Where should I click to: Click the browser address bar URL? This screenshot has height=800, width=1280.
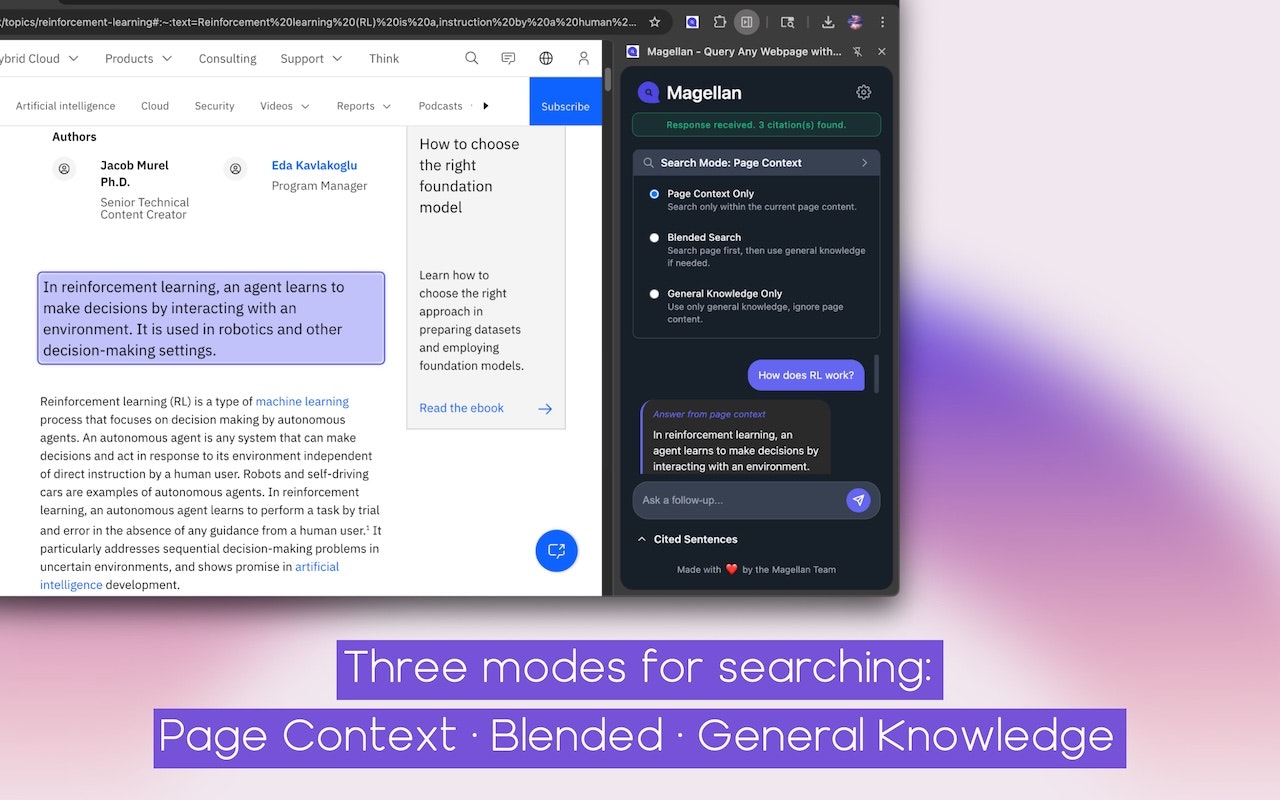point(320,21)
